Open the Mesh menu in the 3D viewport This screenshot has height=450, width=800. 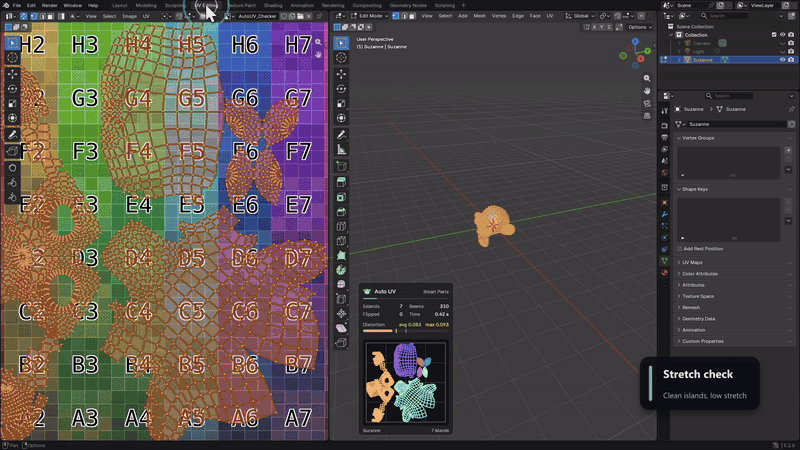pos(479,16)
